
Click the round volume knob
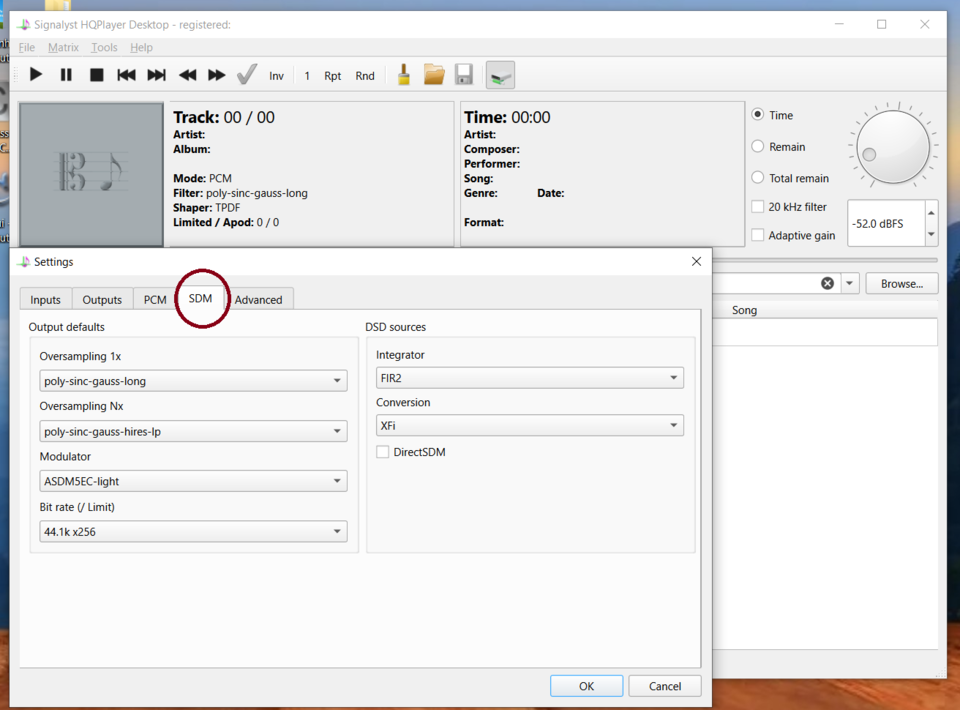tap(893, 147)
